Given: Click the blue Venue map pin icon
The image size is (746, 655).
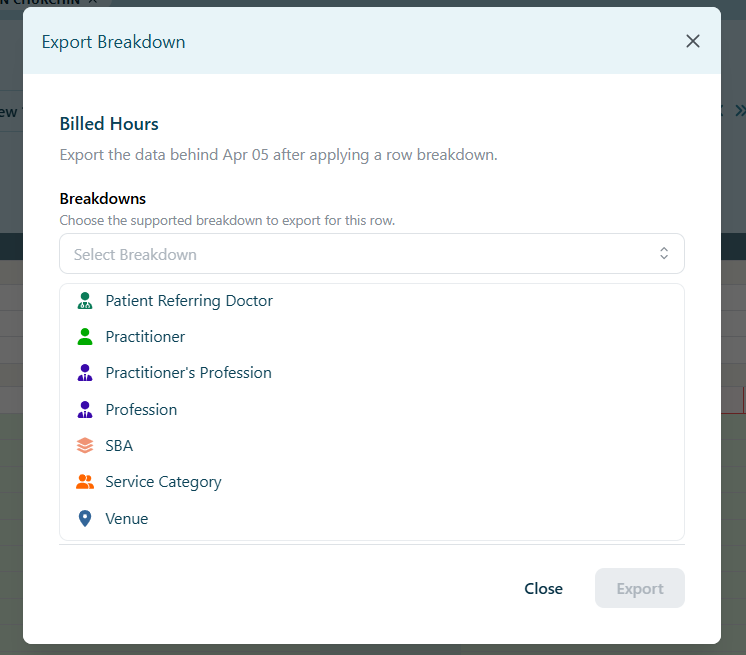Looking at the screenshot, I should click(x=85, y=518).
